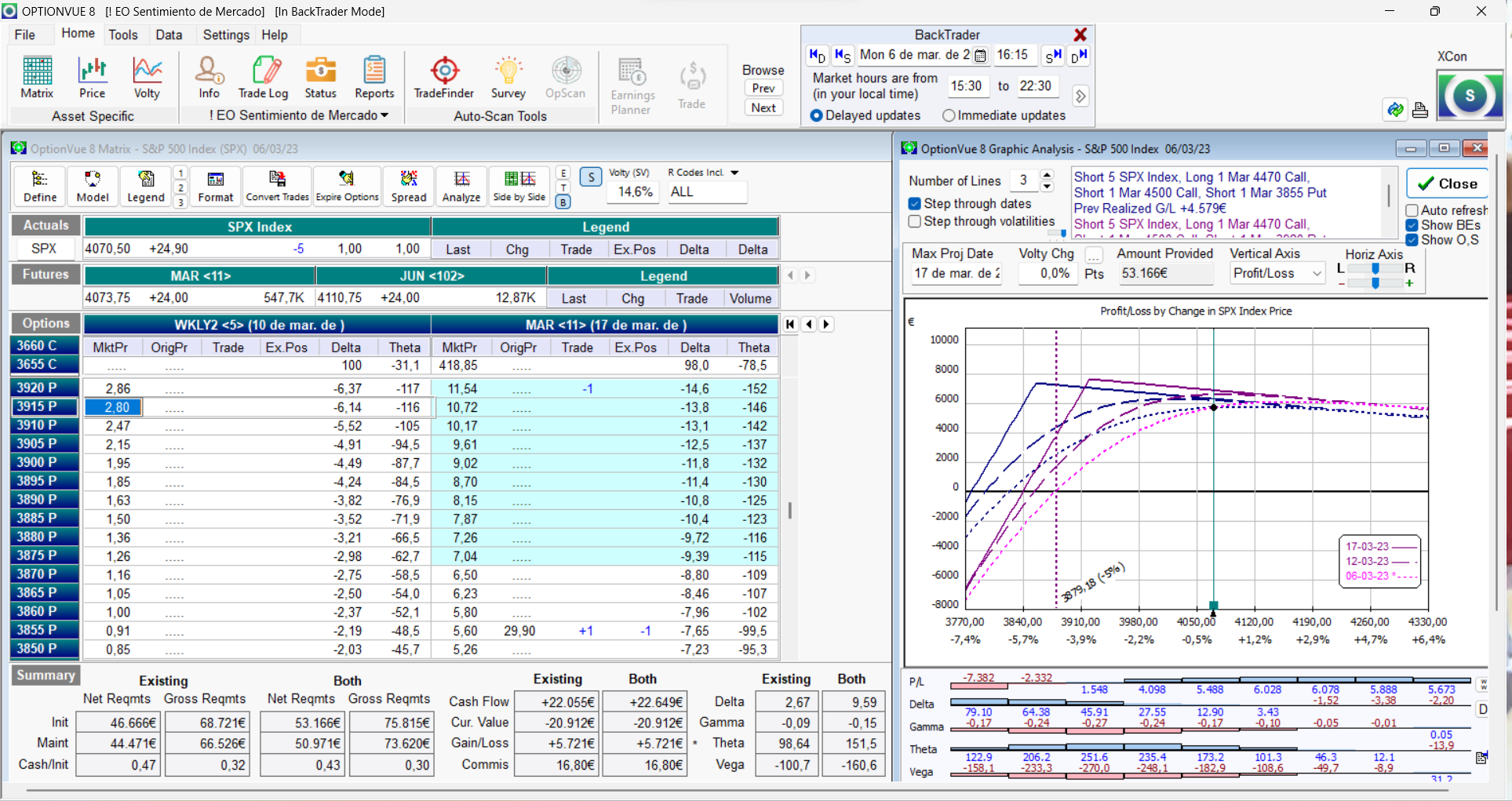Enable Auto refresh checkbox

(1412, 210)
